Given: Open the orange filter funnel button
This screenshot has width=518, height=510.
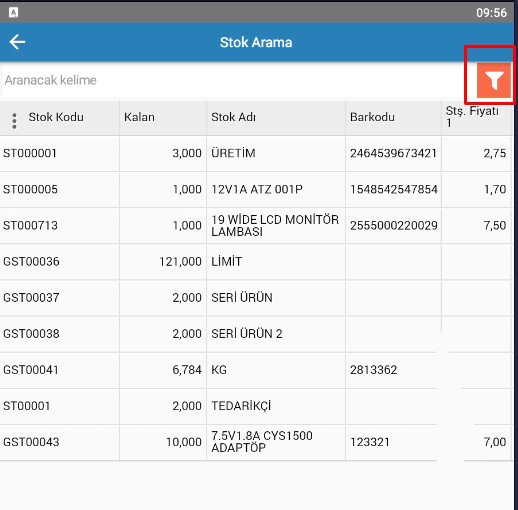Looking at the screenshot, I should point(494,80).
